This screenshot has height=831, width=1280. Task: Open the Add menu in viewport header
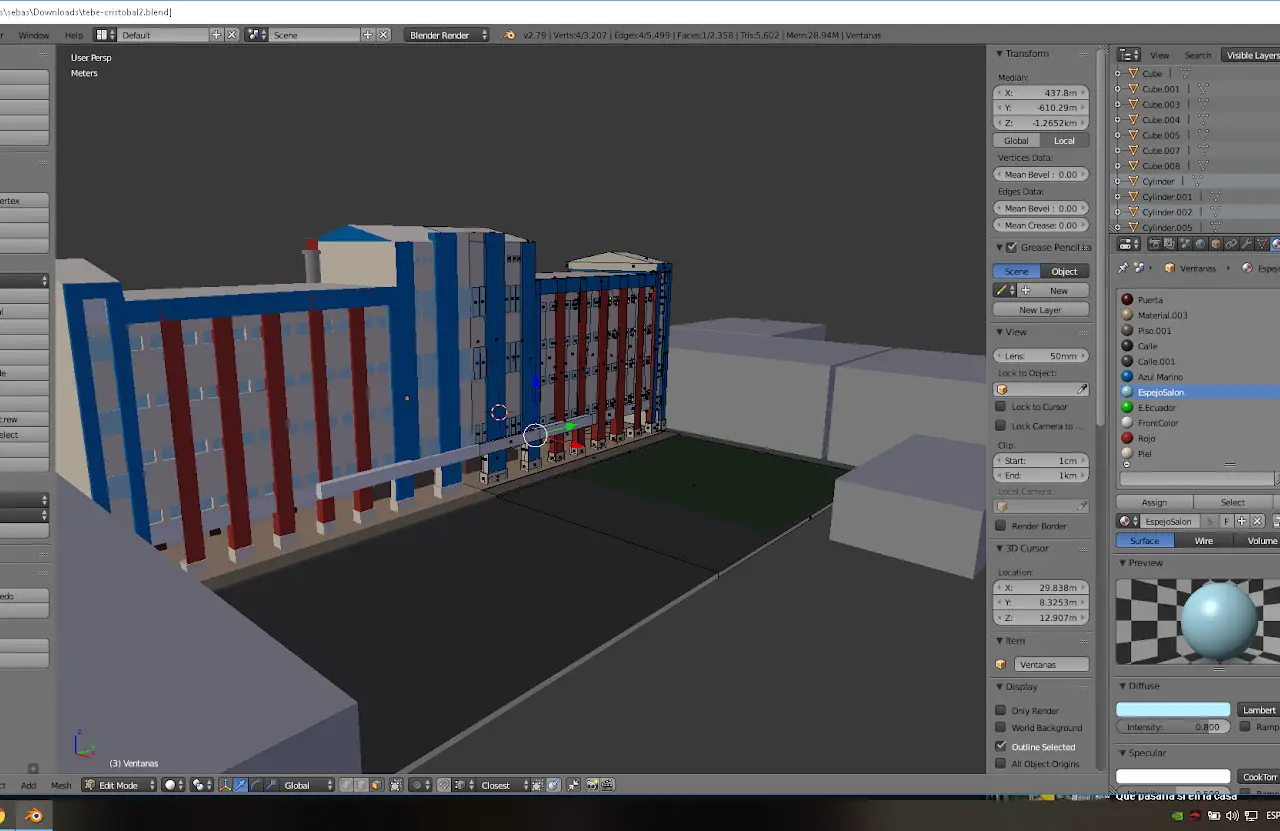point(28,785)
